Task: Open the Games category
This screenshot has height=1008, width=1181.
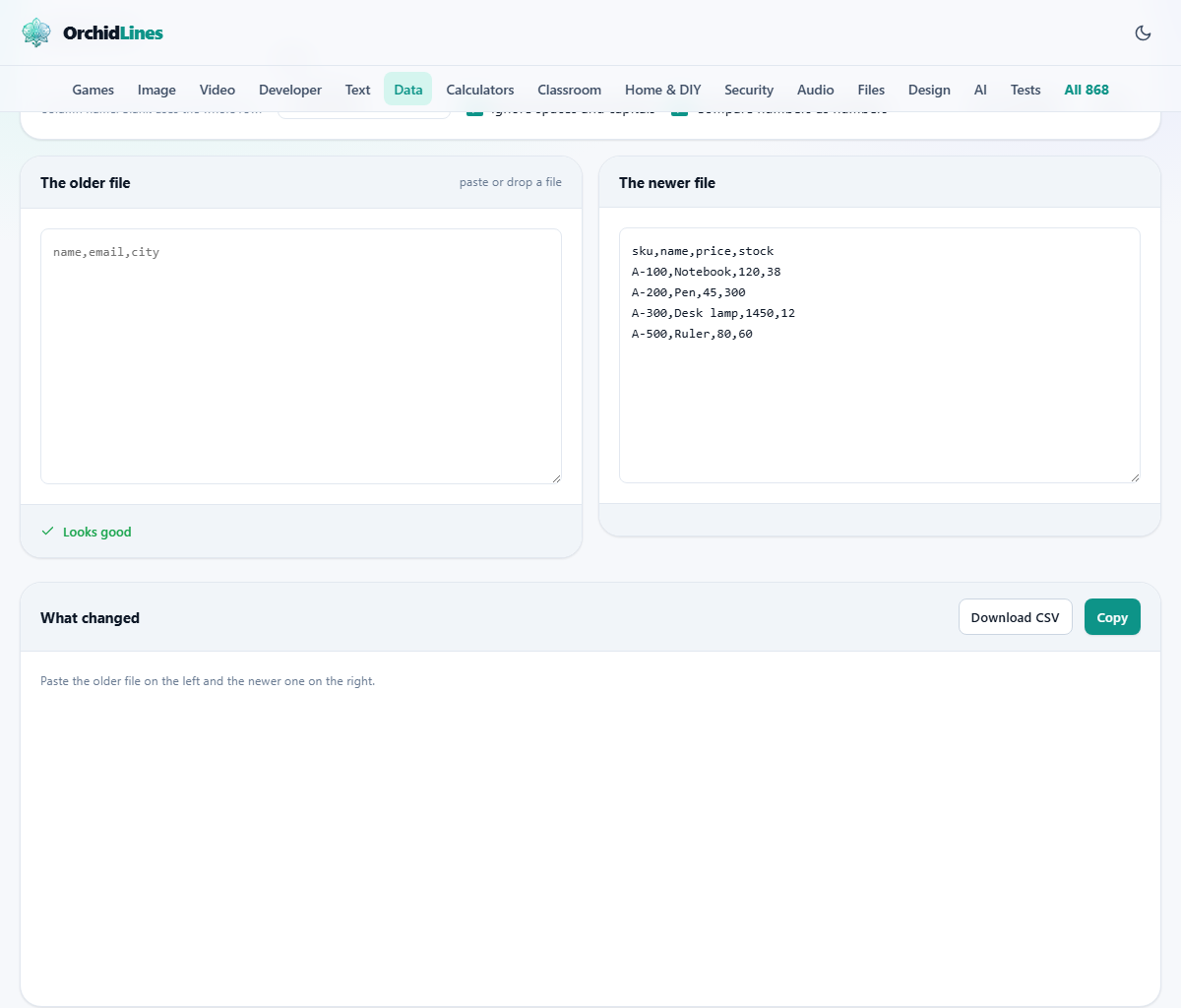Action: coord(93,90)
